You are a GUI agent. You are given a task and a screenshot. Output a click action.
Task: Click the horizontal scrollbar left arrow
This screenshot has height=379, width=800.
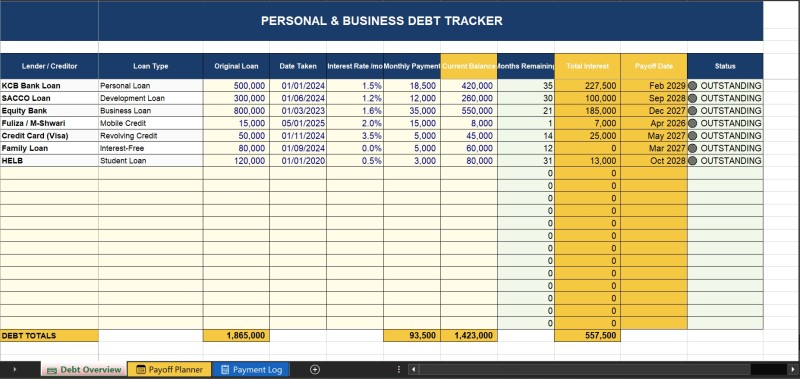point(413,369)
